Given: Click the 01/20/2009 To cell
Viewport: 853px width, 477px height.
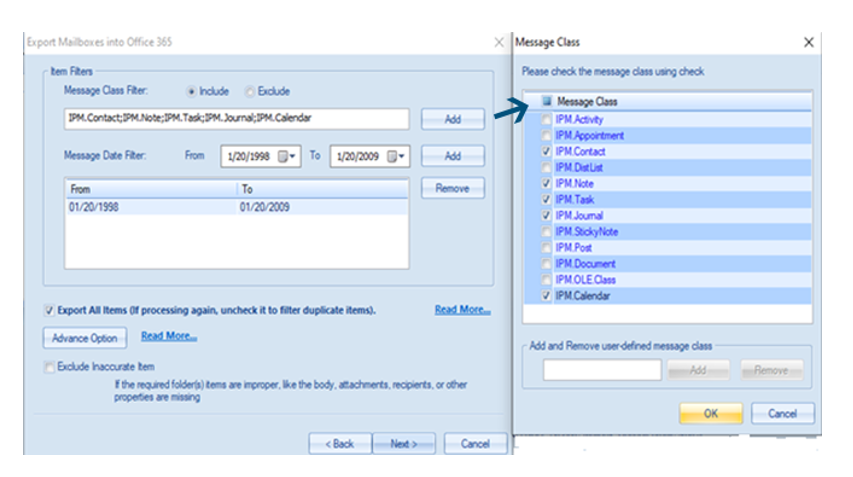Looking at the screenshot, I should [x=265, y=207].
